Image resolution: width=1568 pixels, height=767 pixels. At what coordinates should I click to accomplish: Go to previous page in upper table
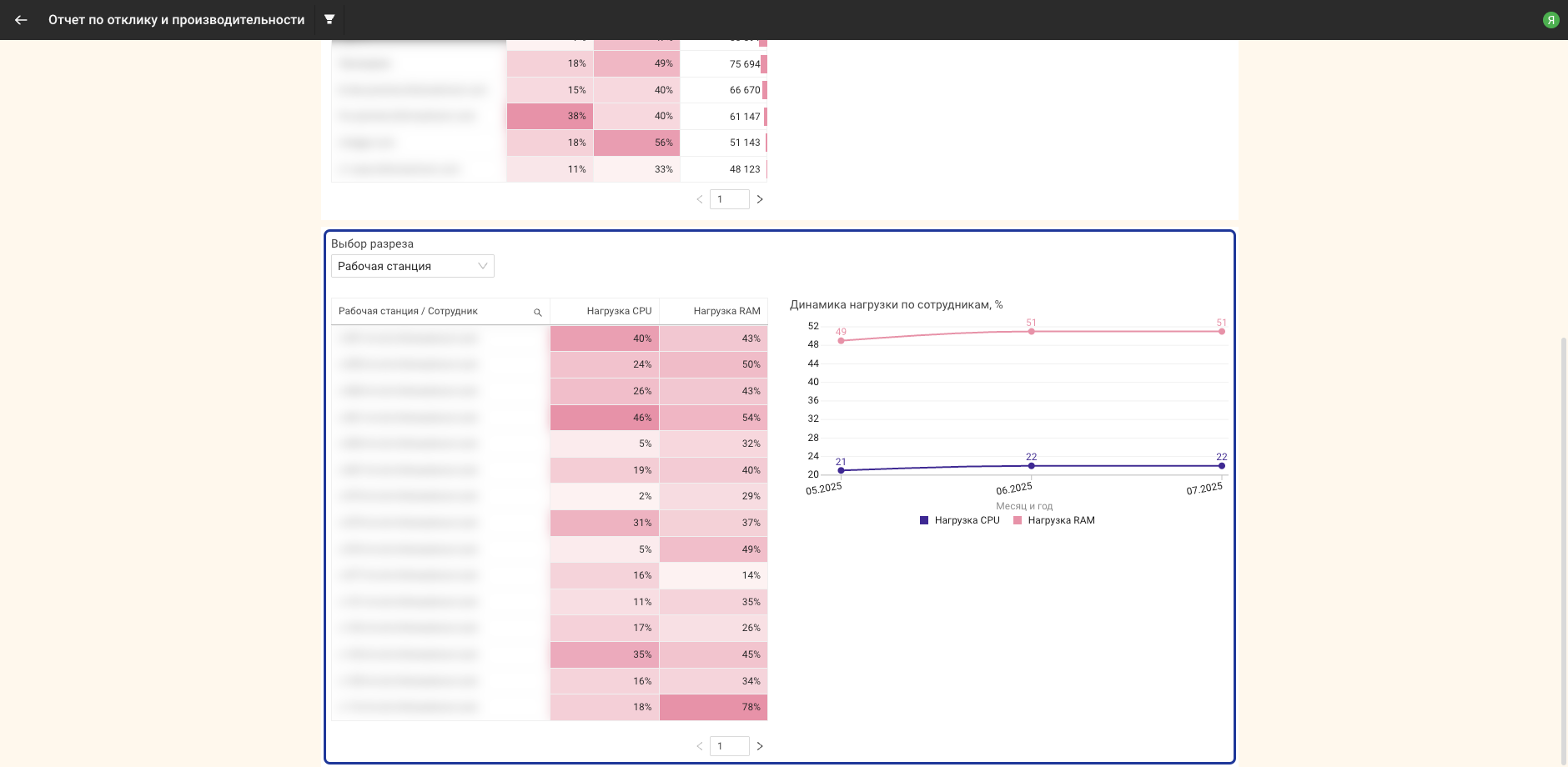[699, 199]
